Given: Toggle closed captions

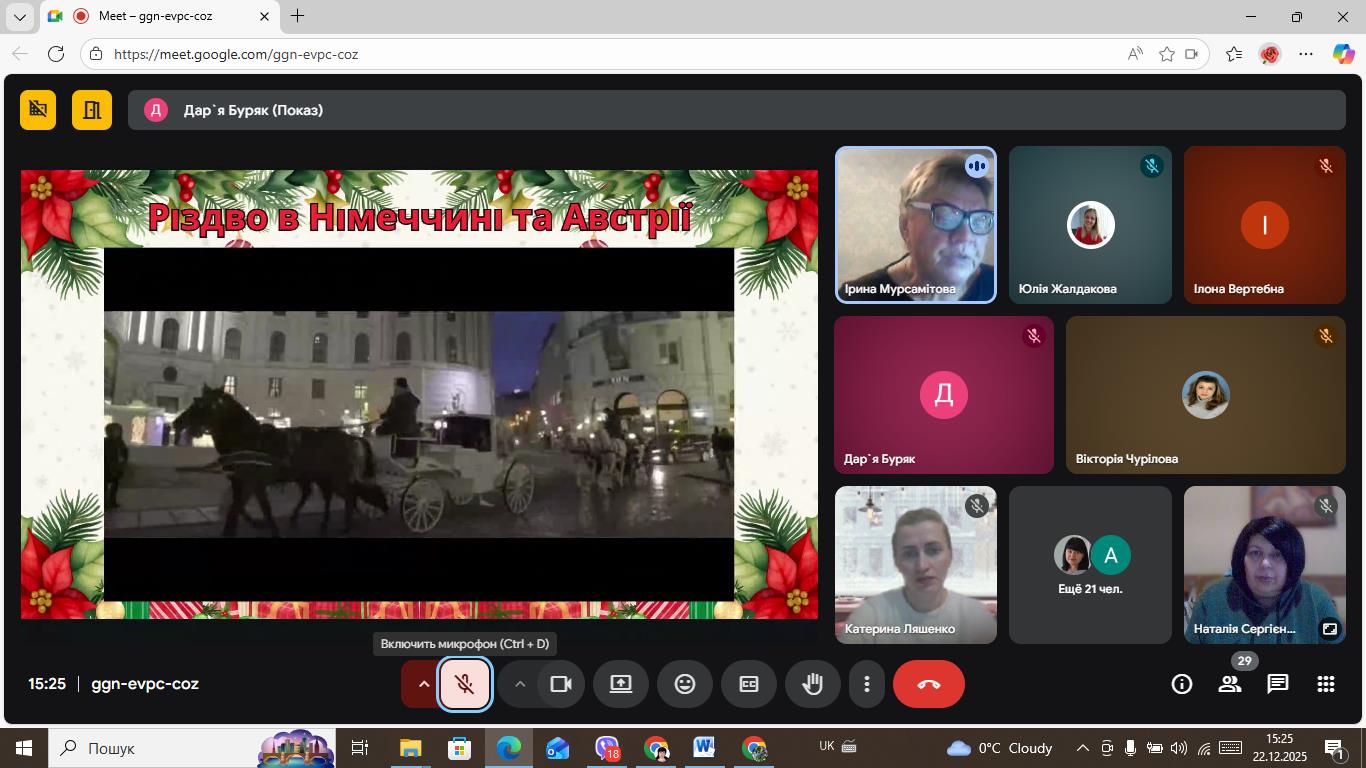Looking at the screenshot, I should pyautogui.click(x=749, y=684).
